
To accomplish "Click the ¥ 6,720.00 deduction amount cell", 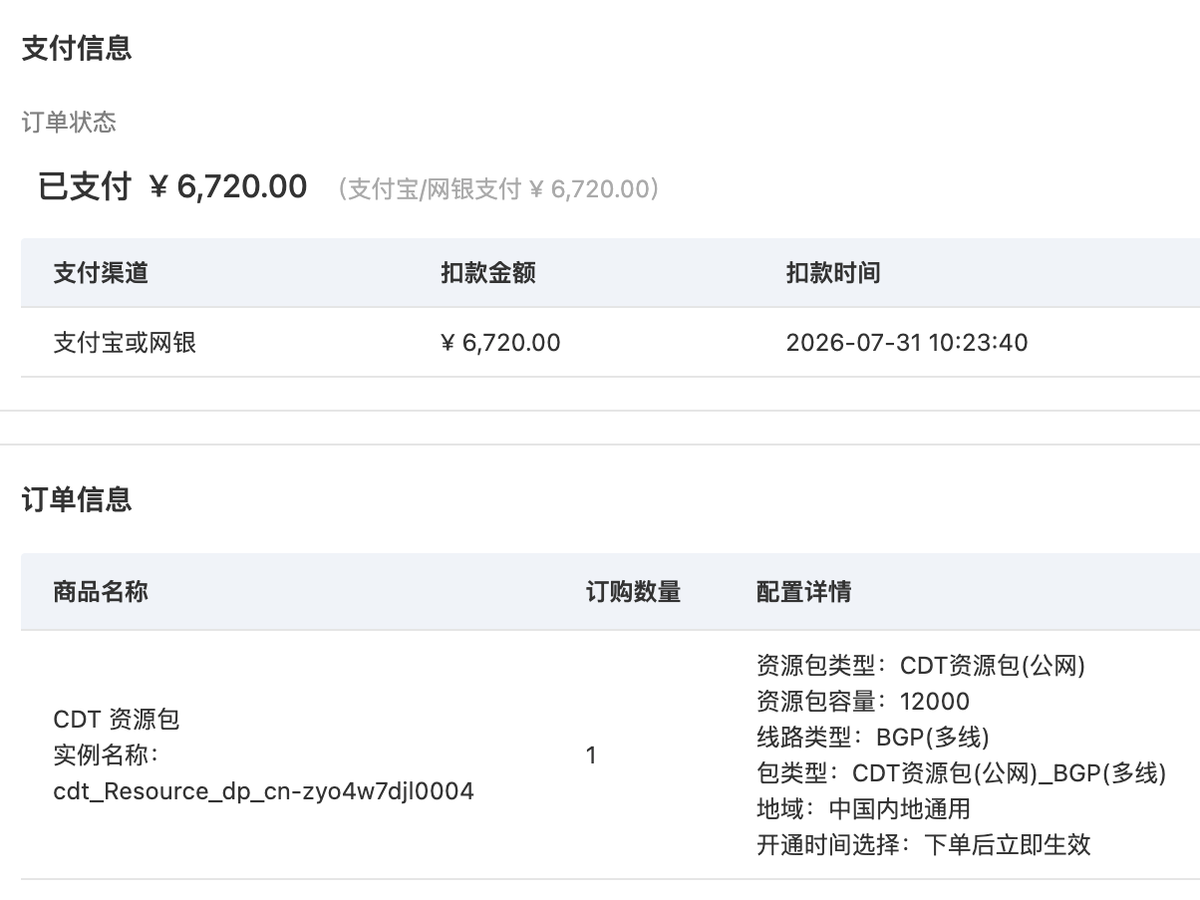I will (x=500, y=343).
